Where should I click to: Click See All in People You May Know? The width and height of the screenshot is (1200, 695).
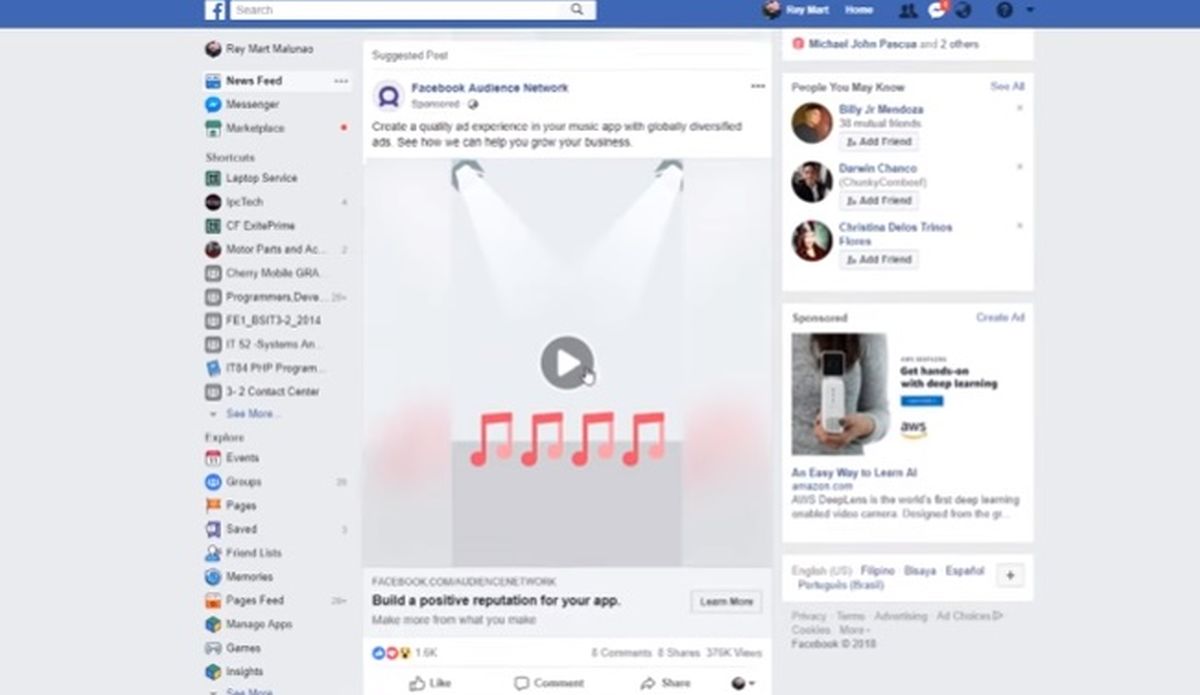pyautogui.click(x=1007, y=87)
